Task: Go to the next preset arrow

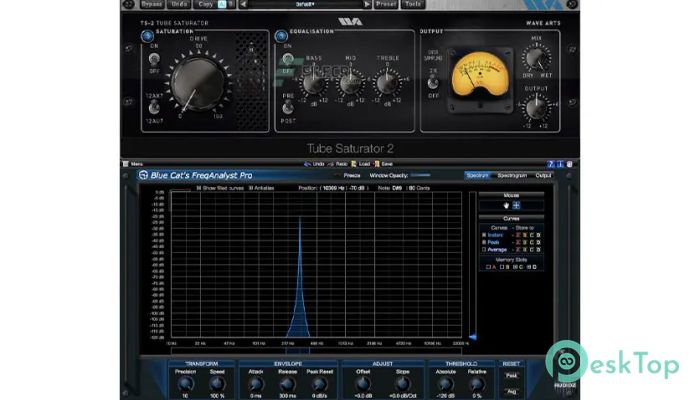Action: [367, 4]
